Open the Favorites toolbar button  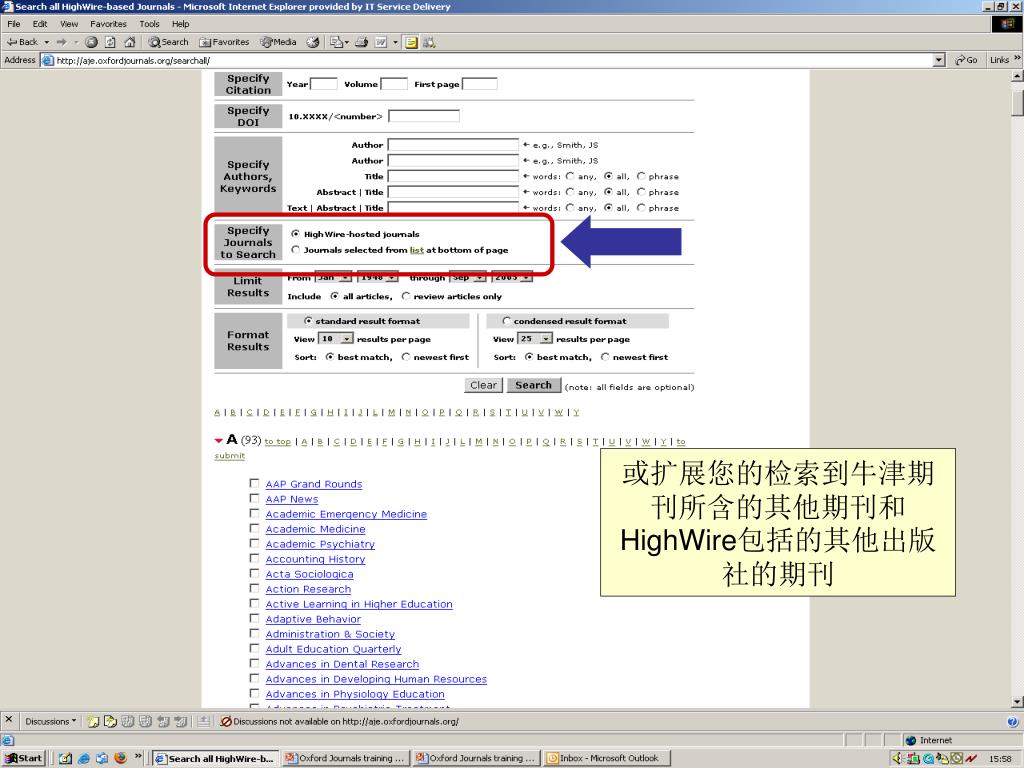click(224, 42)
